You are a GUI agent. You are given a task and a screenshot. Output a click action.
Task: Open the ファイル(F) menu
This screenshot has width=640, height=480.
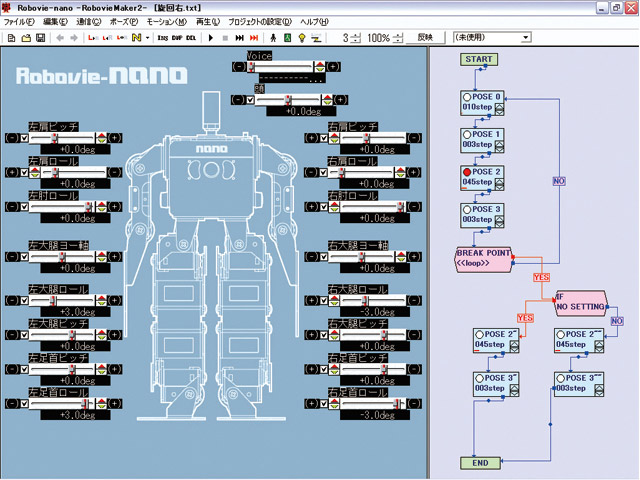(20, 21)
